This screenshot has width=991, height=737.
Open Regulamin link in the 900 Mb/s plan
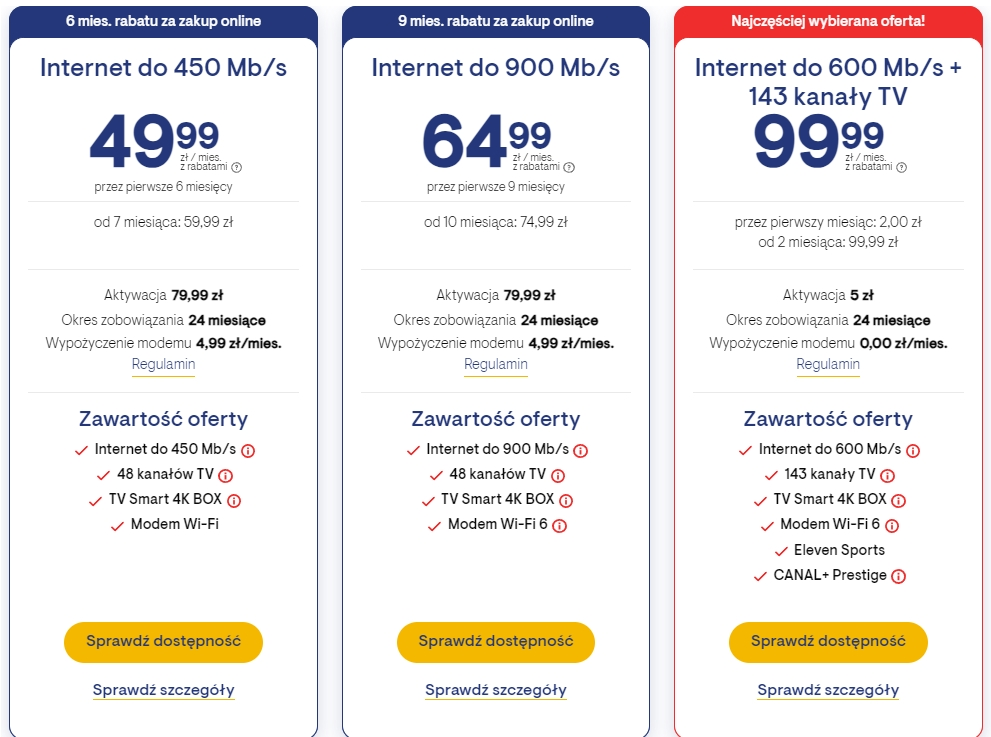495,365
